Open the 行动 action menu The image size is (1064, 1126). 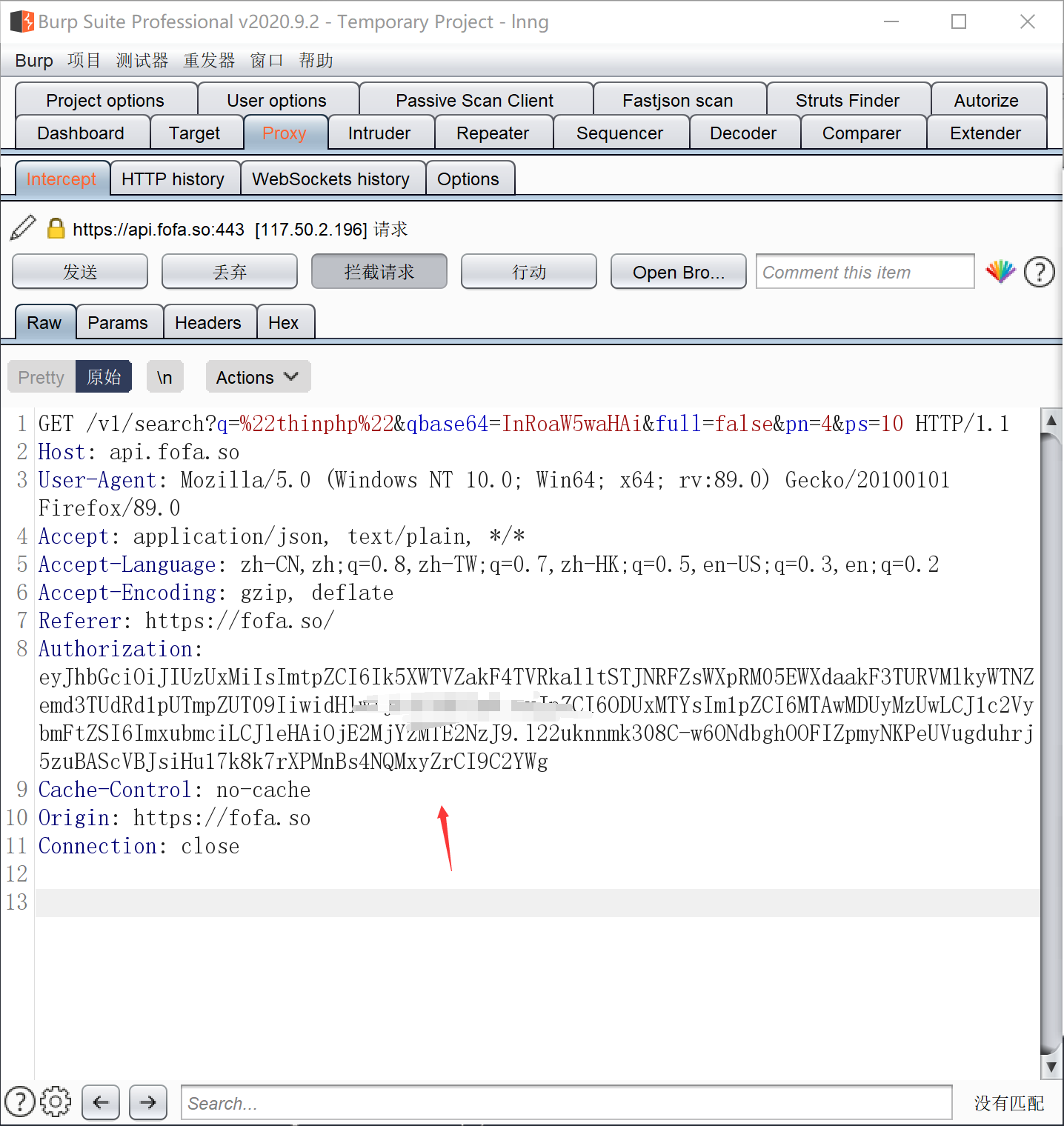click(529, 271)
